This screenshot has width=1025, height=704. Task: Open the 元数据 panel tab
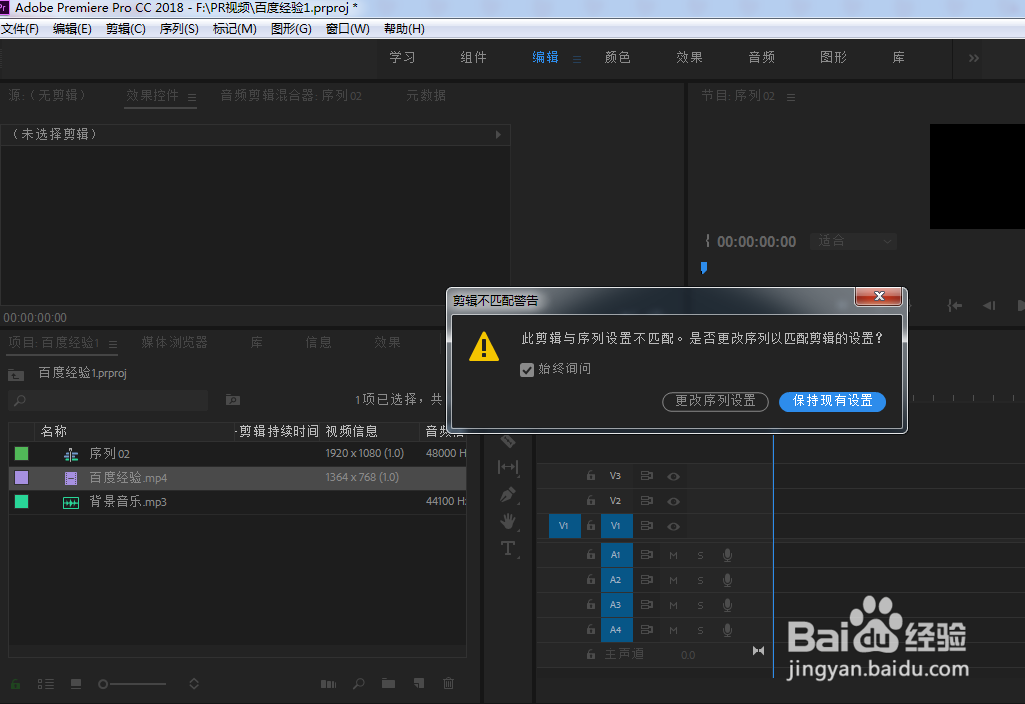click(x=426, y=95)
